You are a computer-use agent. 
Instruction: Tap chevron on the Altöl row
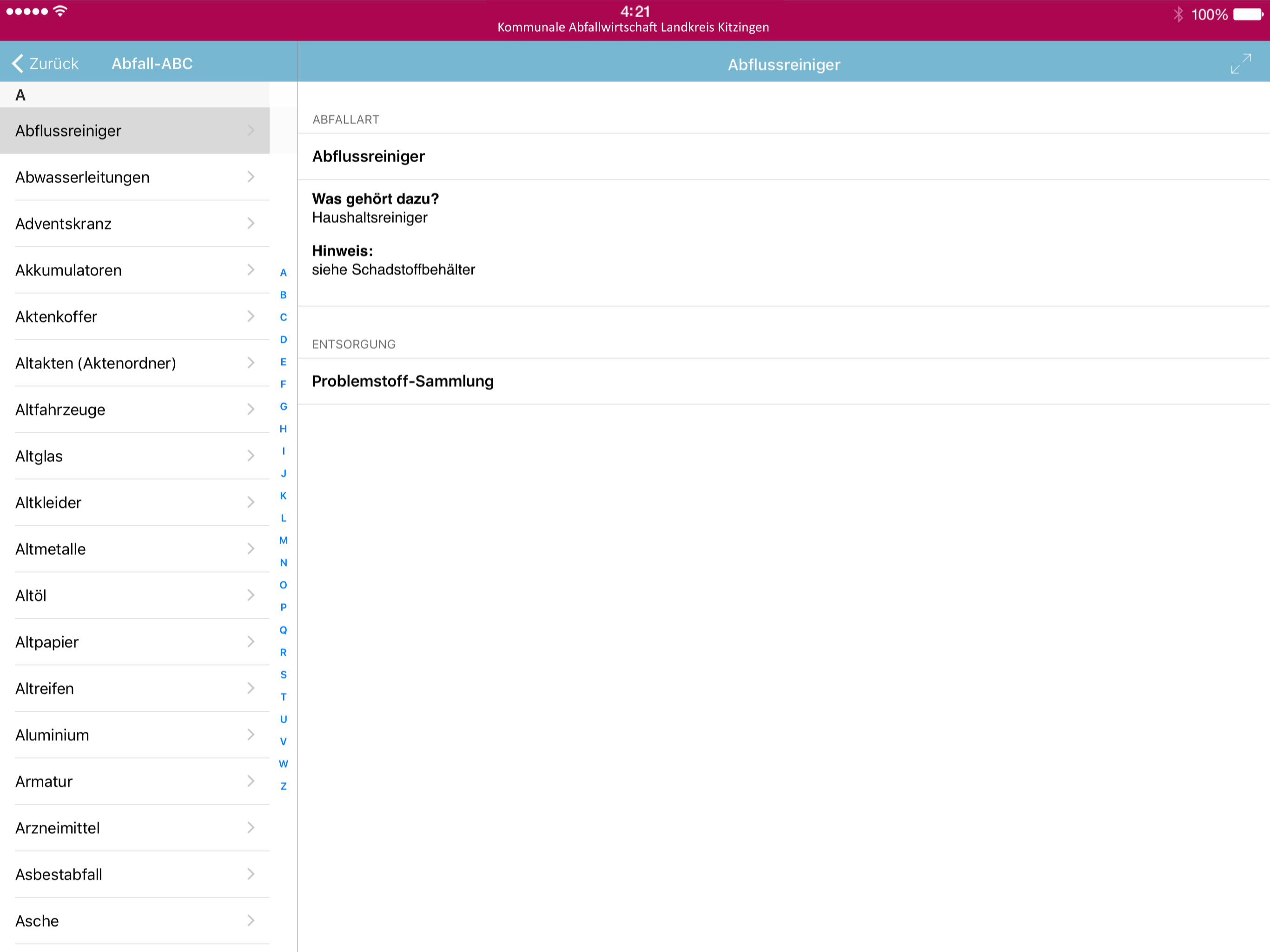point(251,595)
